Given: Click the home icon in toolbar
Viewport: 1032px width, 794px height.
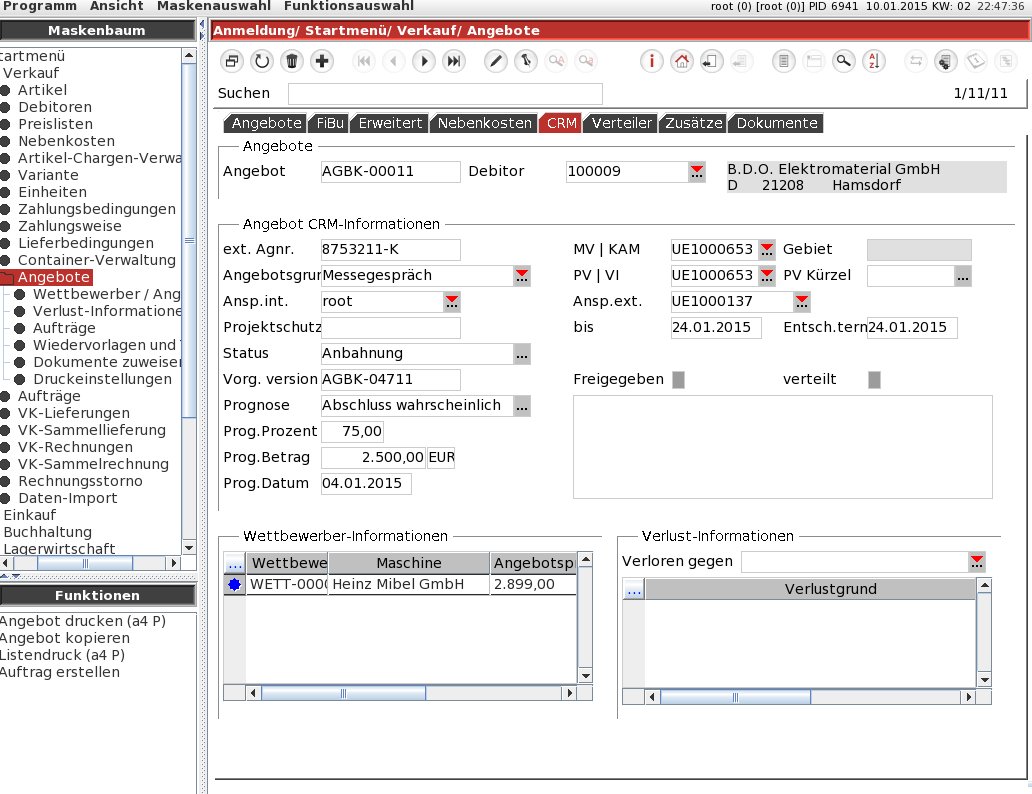Looking at the screenshot, I should tap(682, 61).
